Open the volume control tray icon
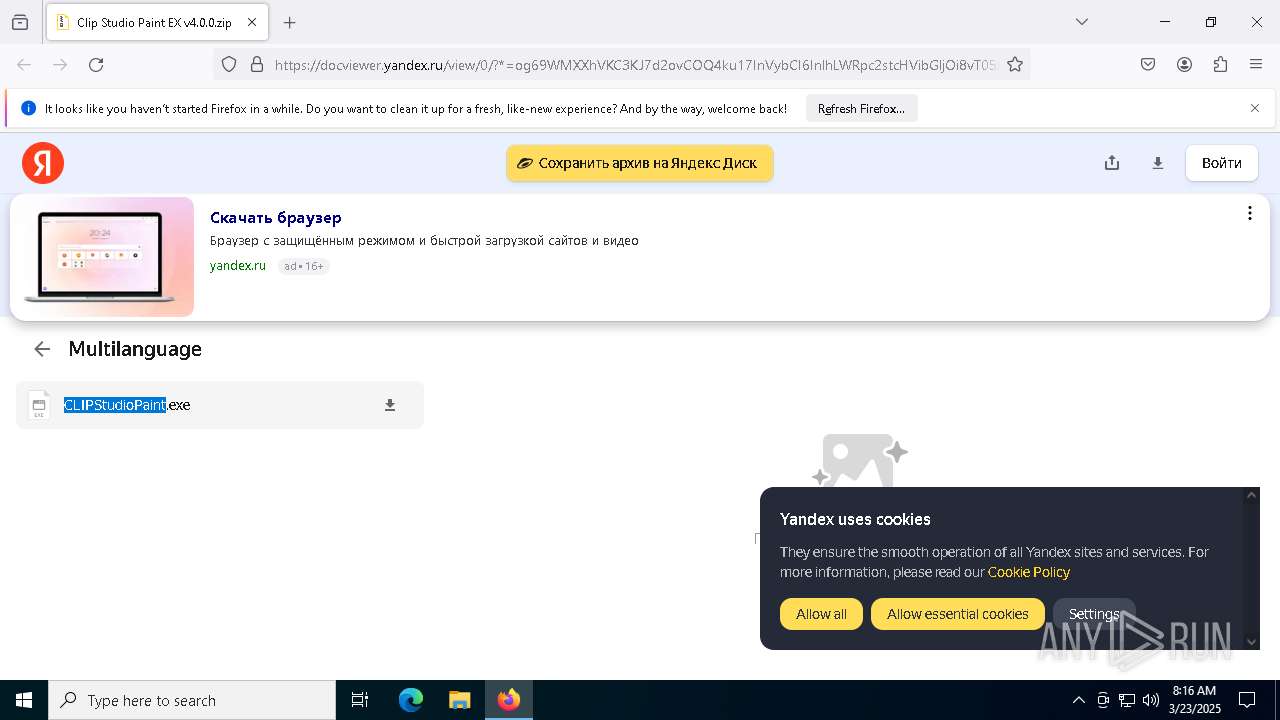Viewport: 1280px width, 720px height. 1151,700
